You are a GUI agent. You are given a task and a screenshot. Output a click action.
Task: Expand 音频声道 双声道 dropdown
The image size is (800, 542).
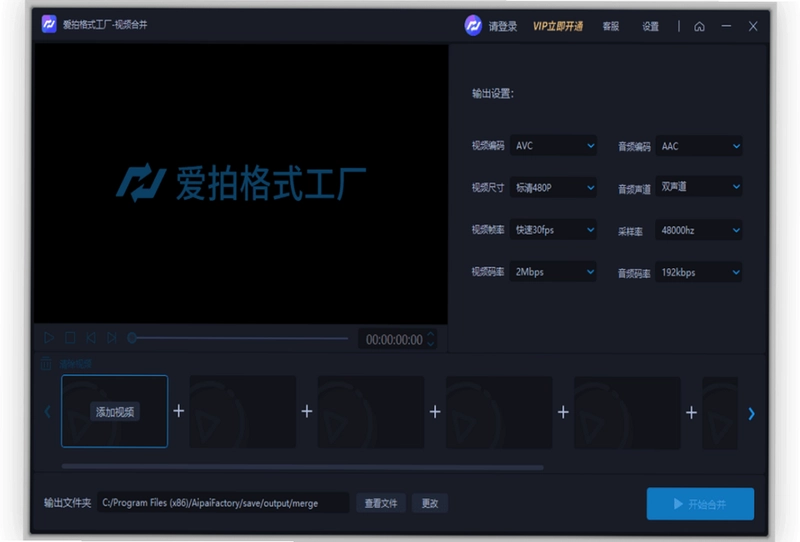pos(698,187)
